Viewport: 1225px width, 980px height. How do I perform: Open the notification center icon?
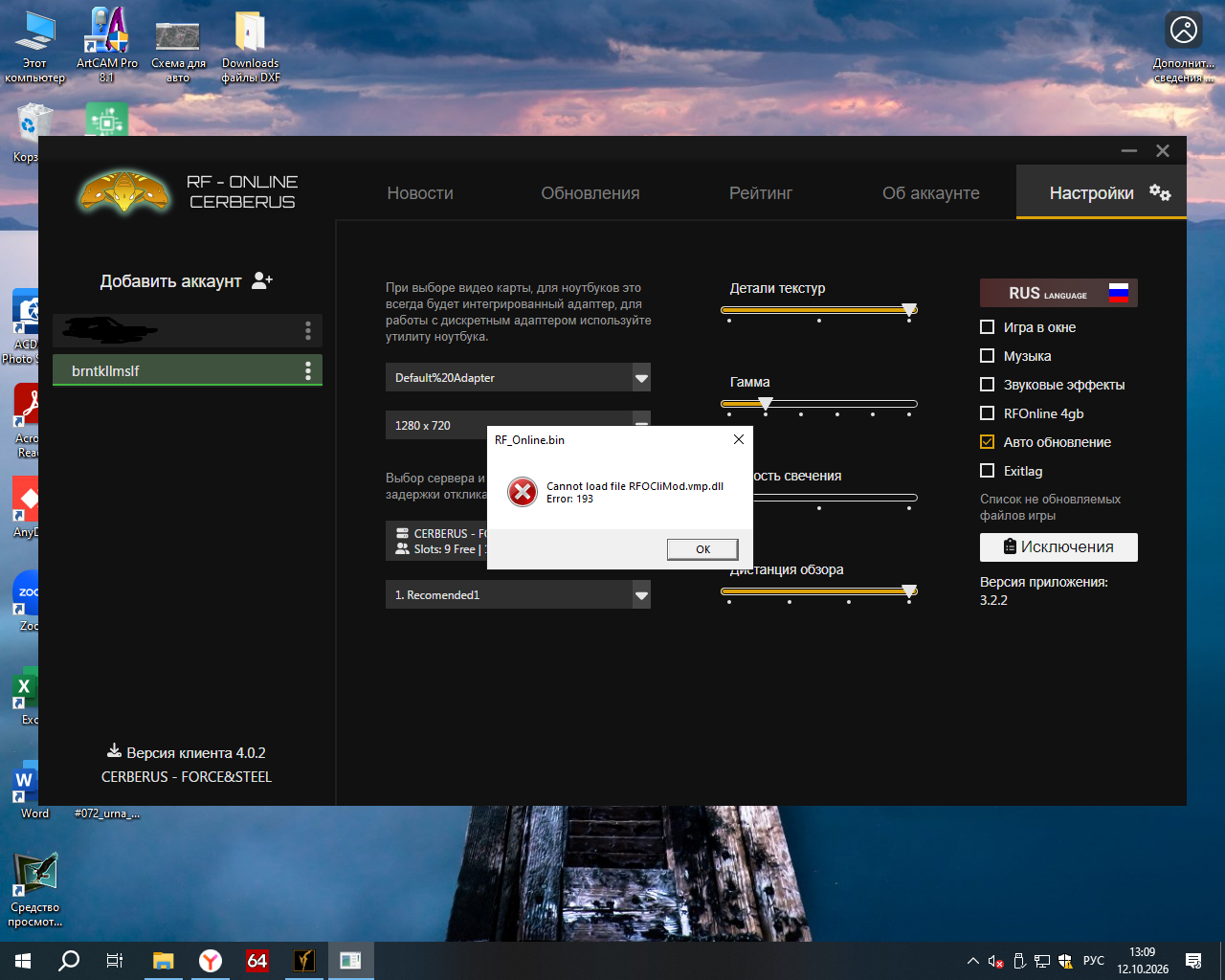coord(1193,960)
